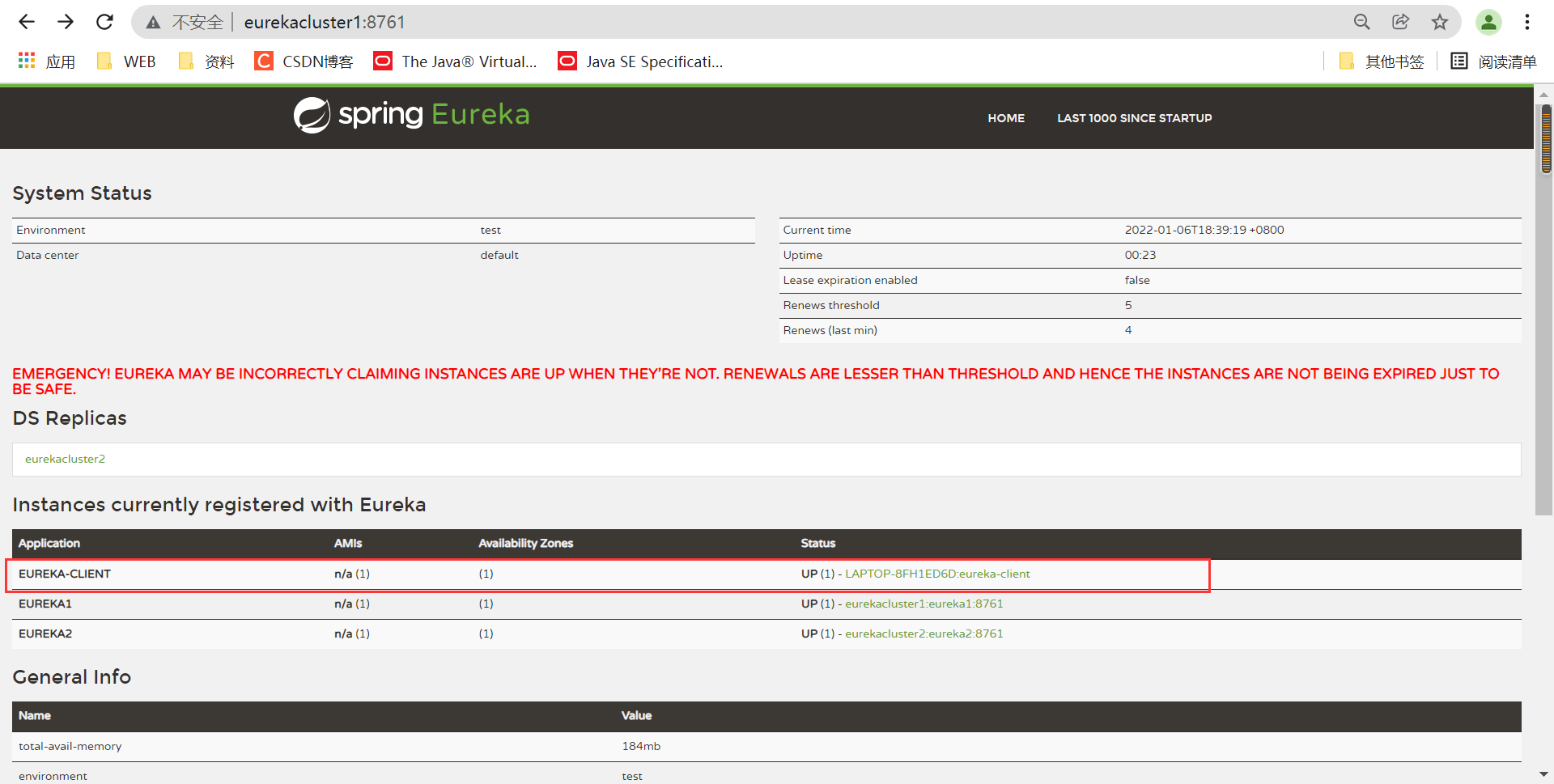Click the browser forward arrow

click(x=66, y=22)
